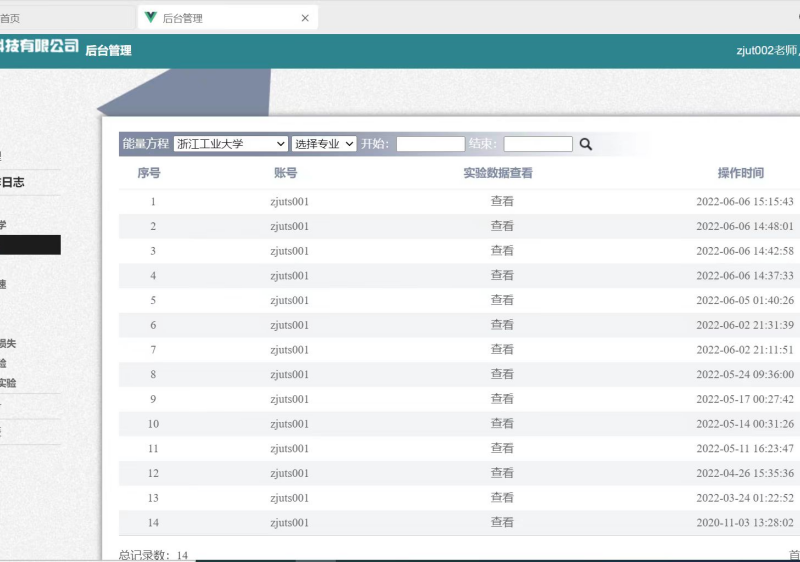800x562 pixels.
Task: Click 查看 for record 11
Action: tap(502, 448)
